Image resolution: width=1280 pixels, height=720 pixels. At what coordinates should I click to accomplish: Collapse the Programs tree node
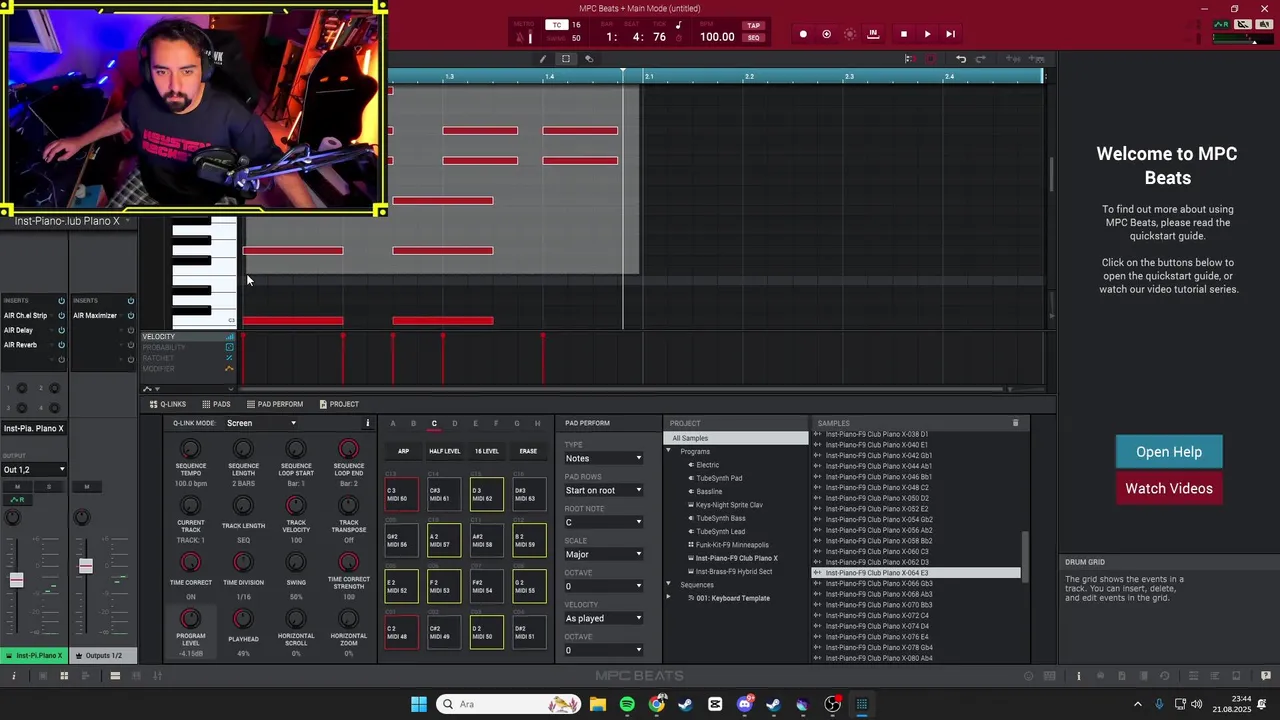[669, 451]
